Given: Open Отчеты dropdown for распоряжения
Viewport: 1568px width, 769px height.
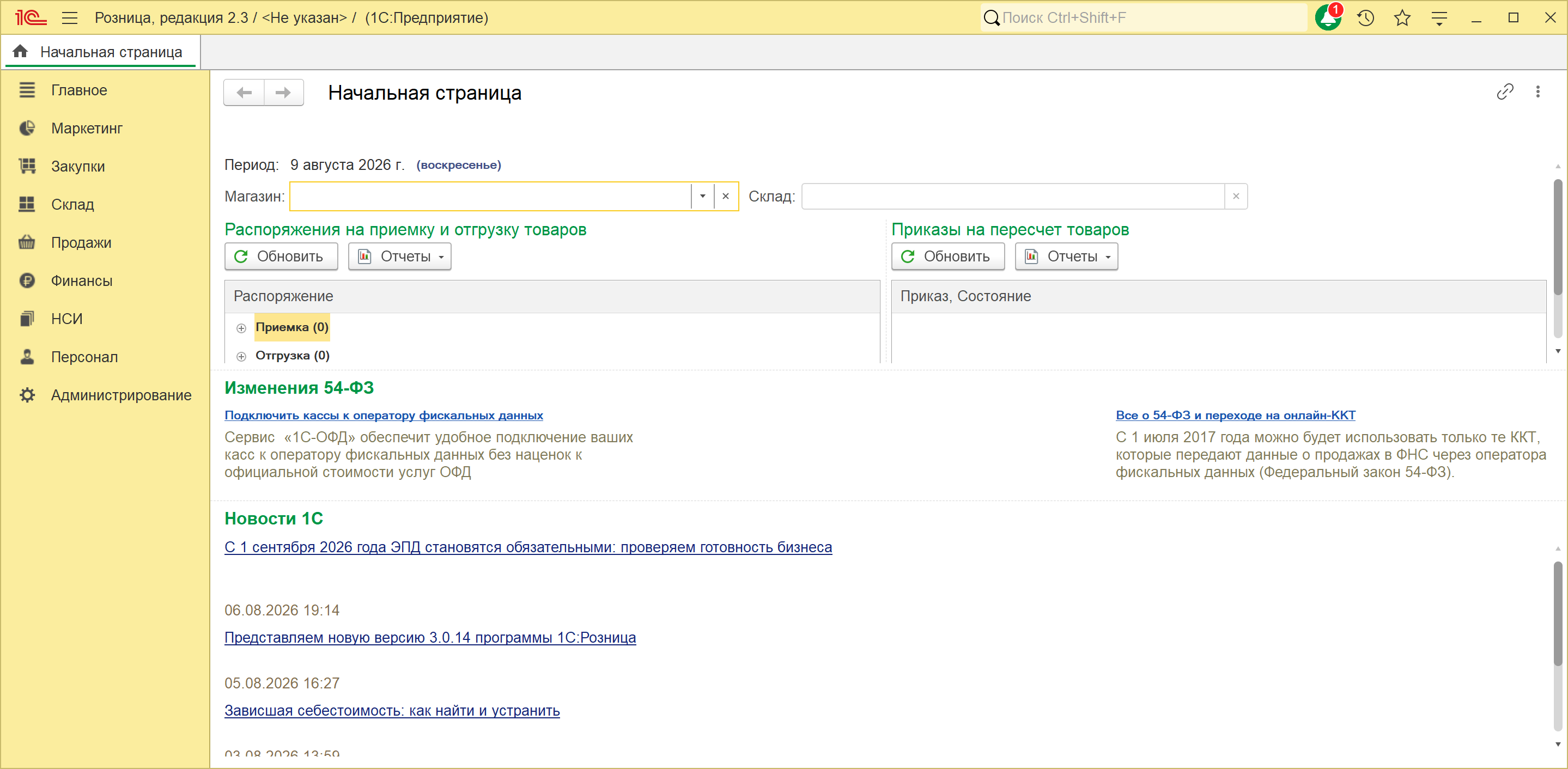Looking at the screenshot, I should 400,257.
